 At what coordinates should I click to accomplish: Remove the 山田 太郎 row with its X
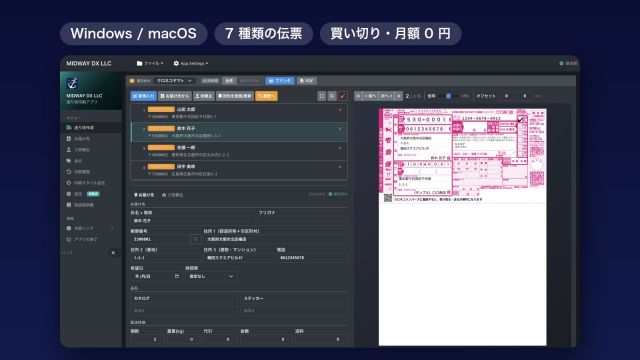[340, 110]
